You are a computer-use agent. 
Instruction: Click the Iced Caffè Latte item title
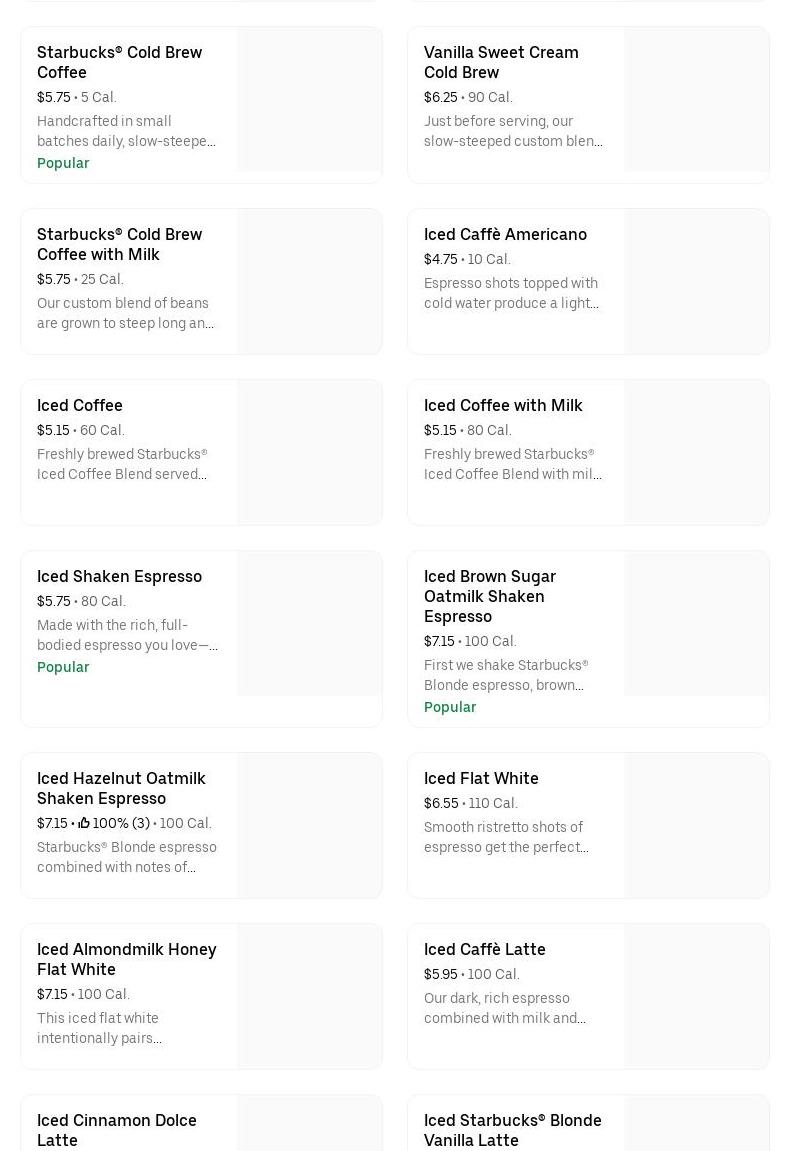[x=484, y=949]
